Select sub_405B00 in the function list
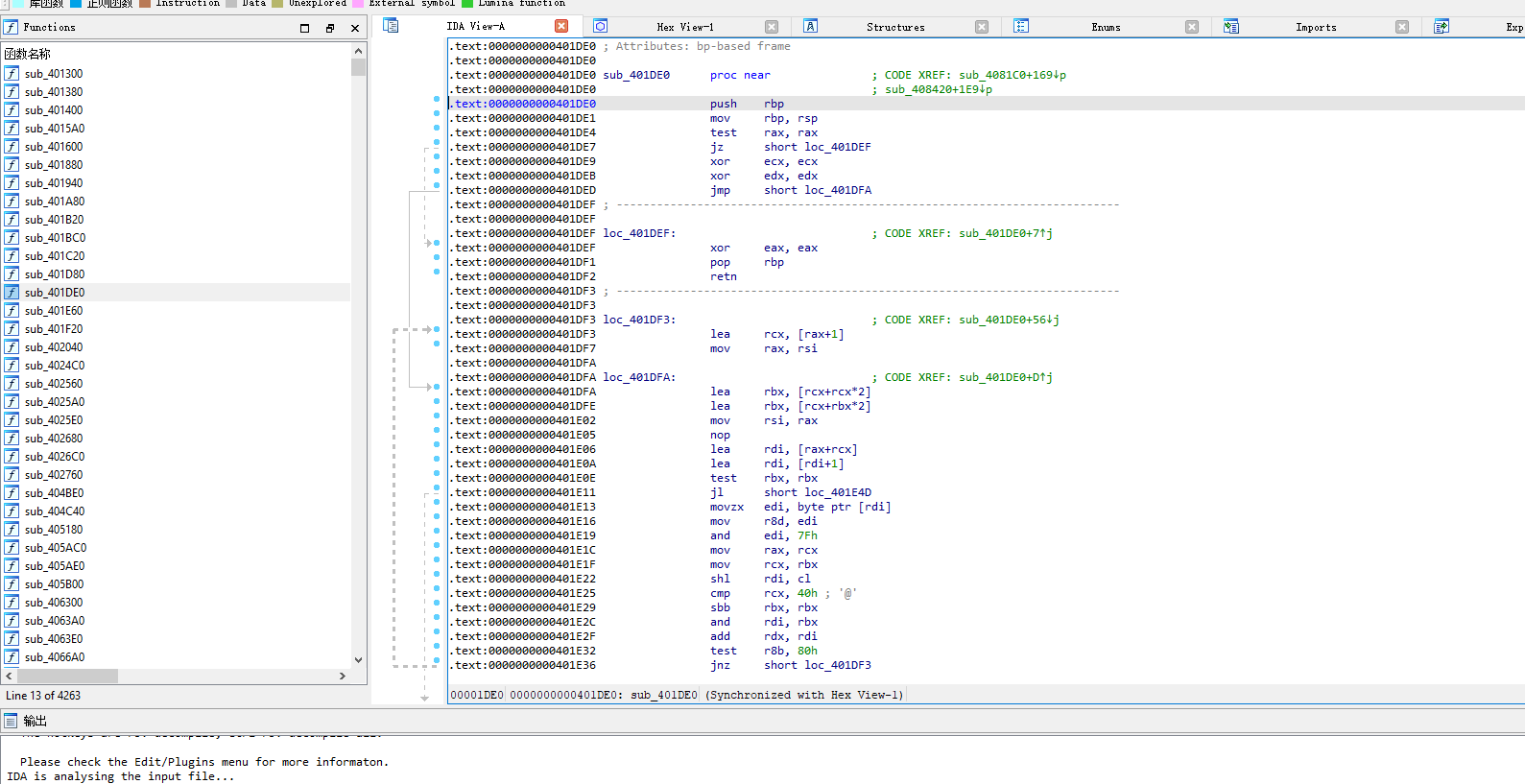Screen dimensions: 1525x784 [55, 583]
